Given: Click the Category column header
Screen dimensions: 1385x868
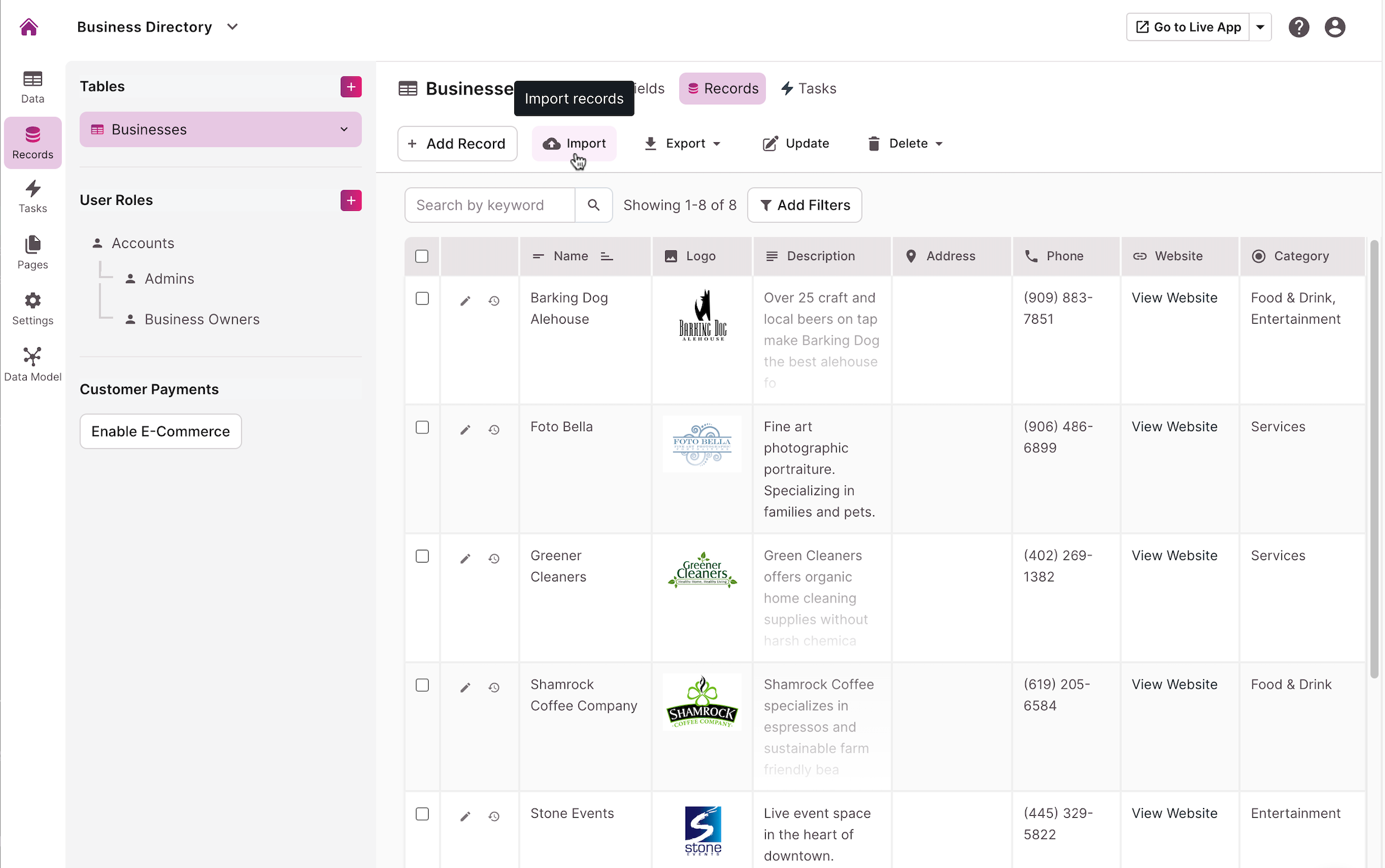Looking at the screenshot, I should pyautogui.click(x=1303, y=256).
